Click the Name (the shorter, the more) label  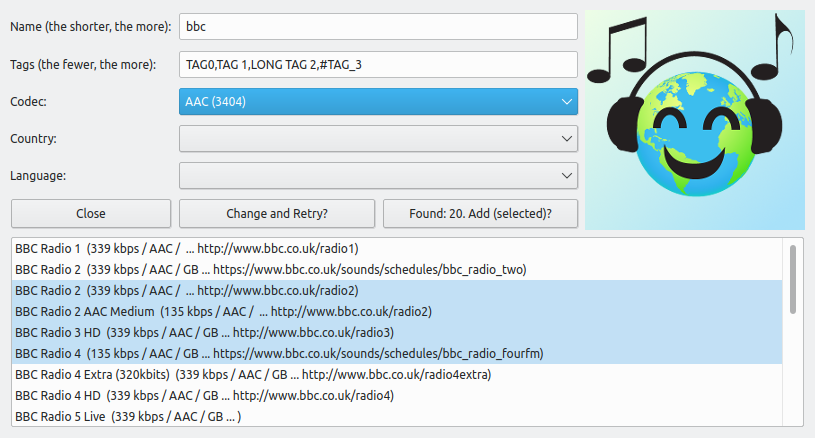pos(90,26)
